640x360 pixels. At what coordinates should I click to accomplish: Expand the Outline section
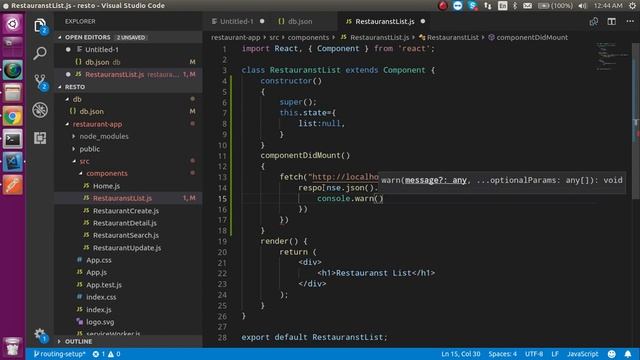[x=129, y=341]
